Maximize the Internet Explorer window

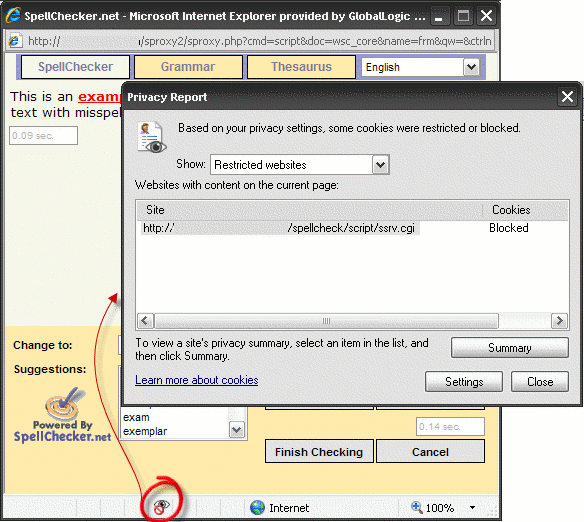(x=463, y=16)
